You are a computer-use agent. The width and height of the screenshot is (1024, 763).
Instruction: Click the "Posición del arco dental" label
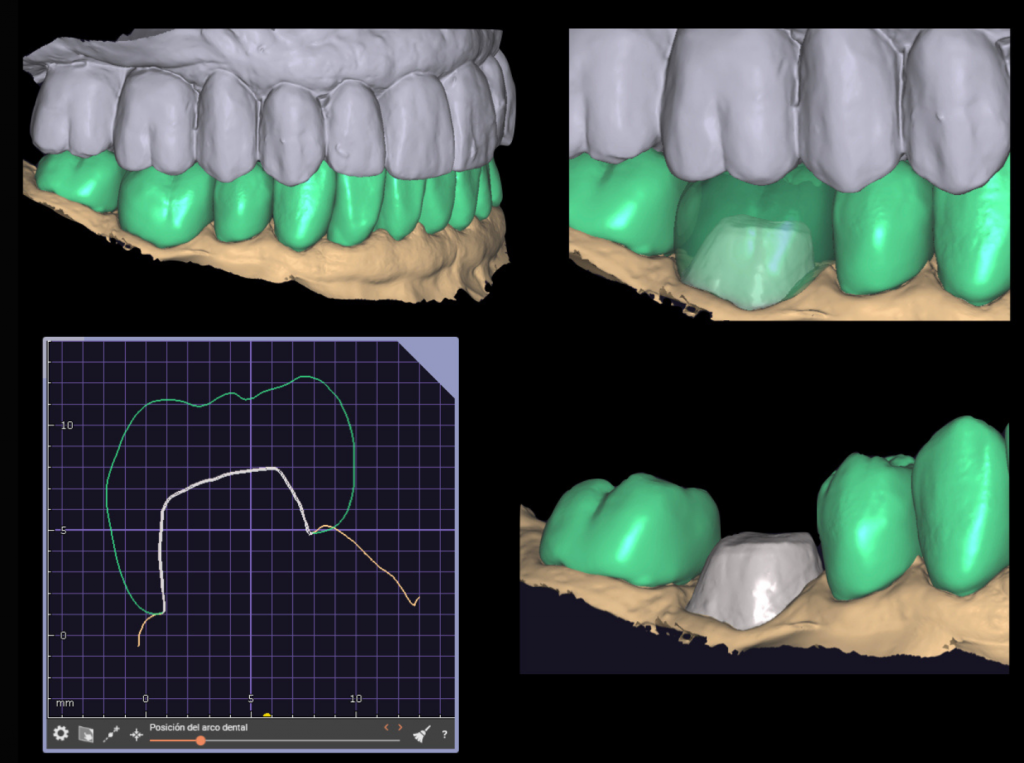[198, 727]
